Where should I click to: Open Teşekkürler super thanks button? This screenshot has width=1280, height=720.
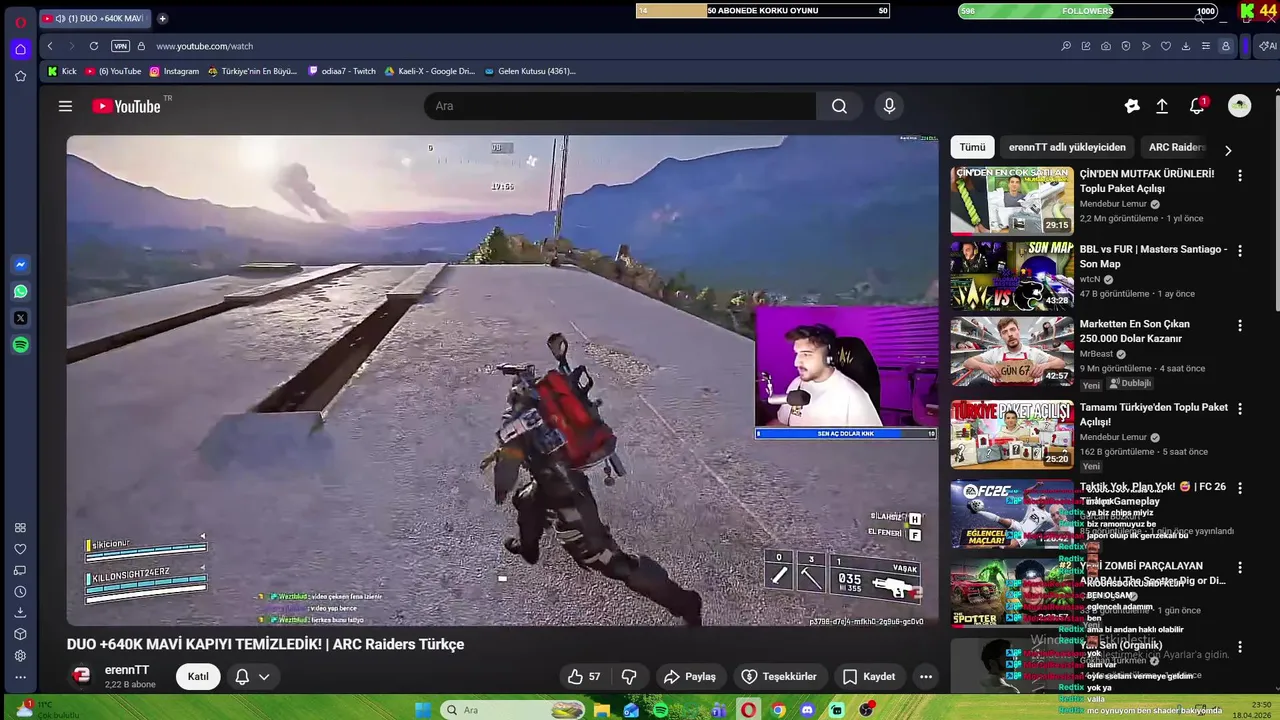tap(779, 677)
